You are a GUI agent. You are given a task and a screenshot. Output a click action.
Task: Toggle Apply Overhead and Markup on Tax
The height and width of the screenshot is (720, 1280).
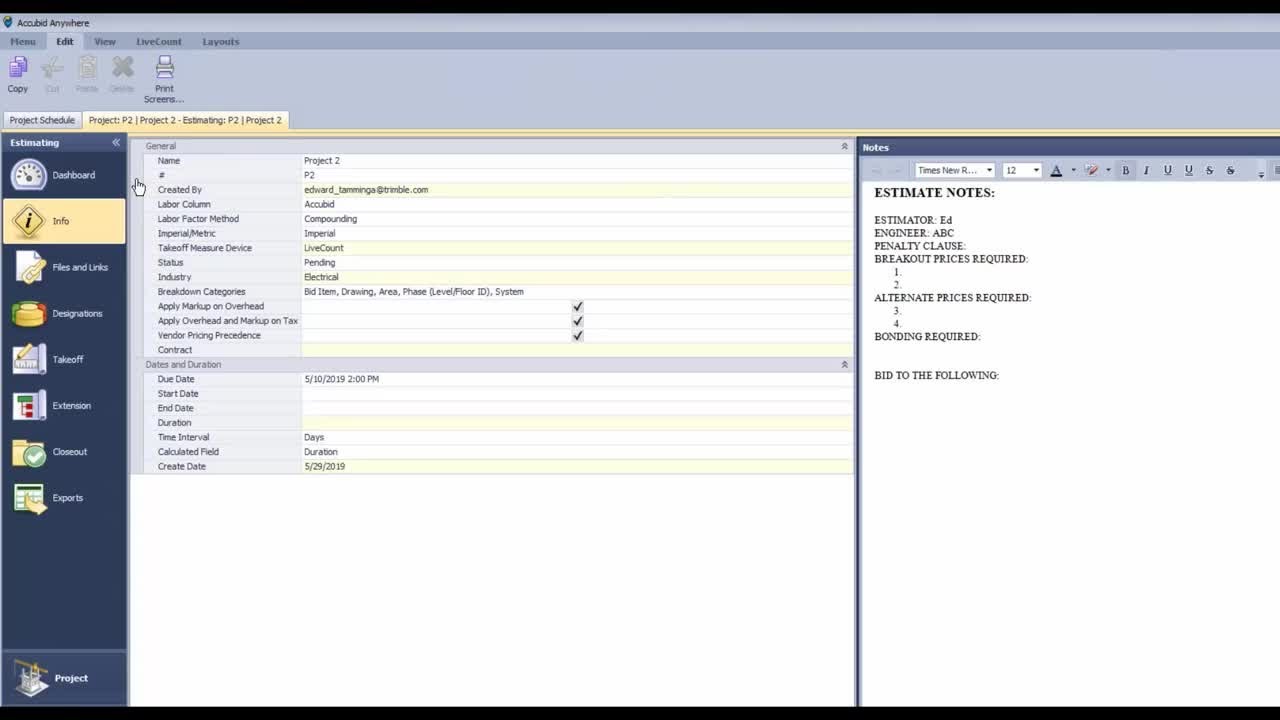577,321
